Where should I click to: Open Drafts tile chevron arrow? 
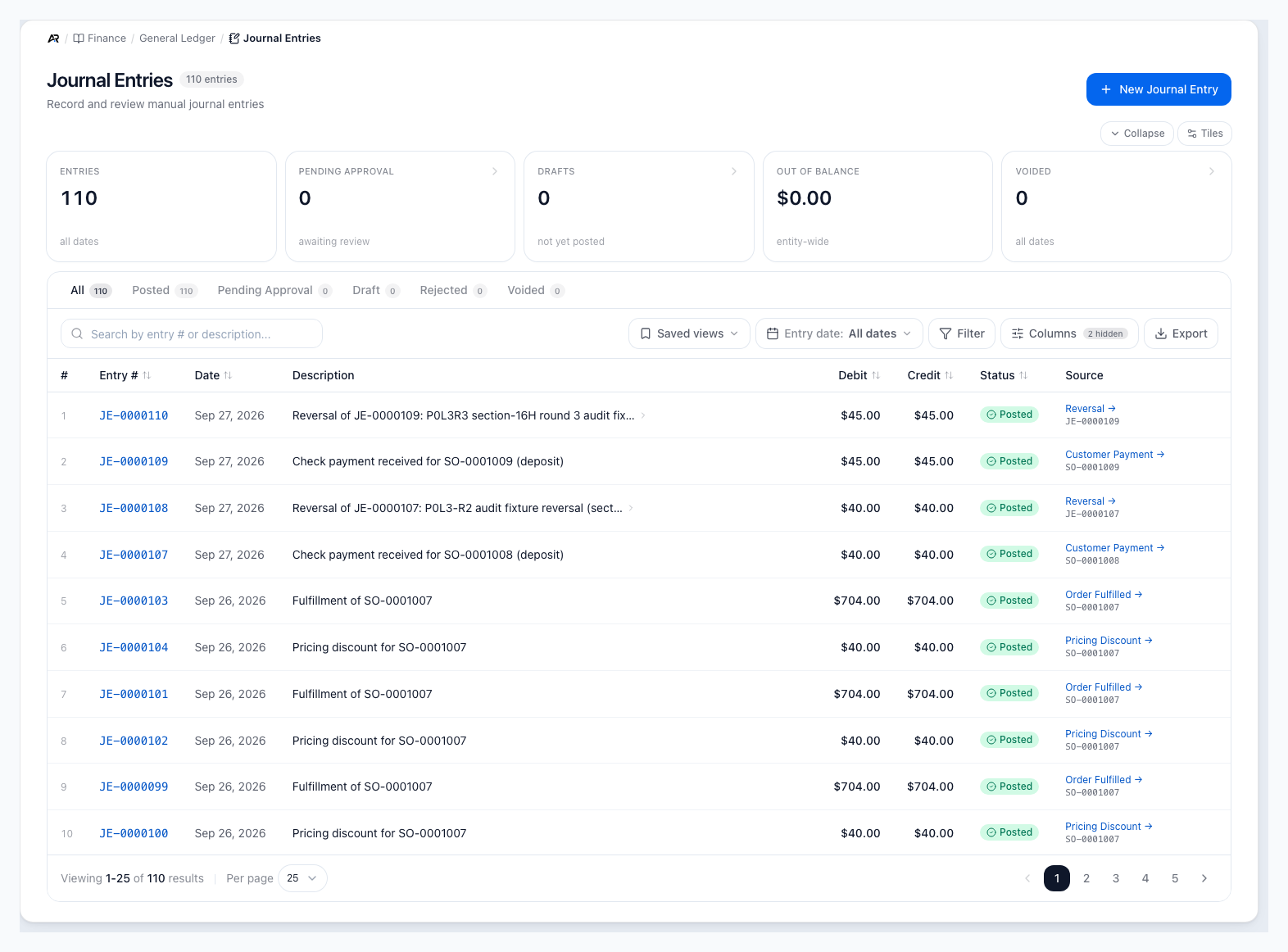734,171
